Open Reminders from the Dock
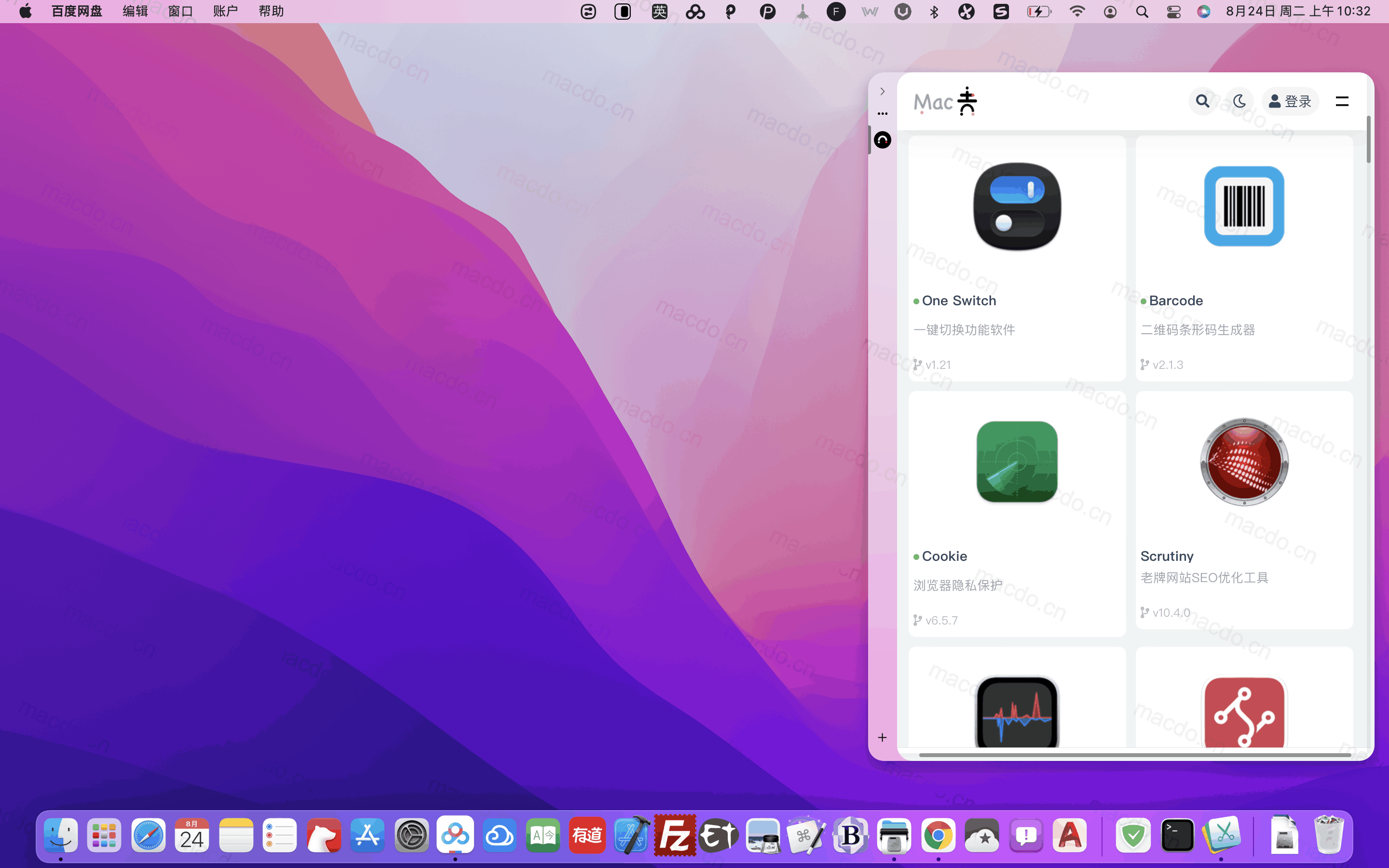Screen dimensions: 1389x868 [x=280, y=835]
